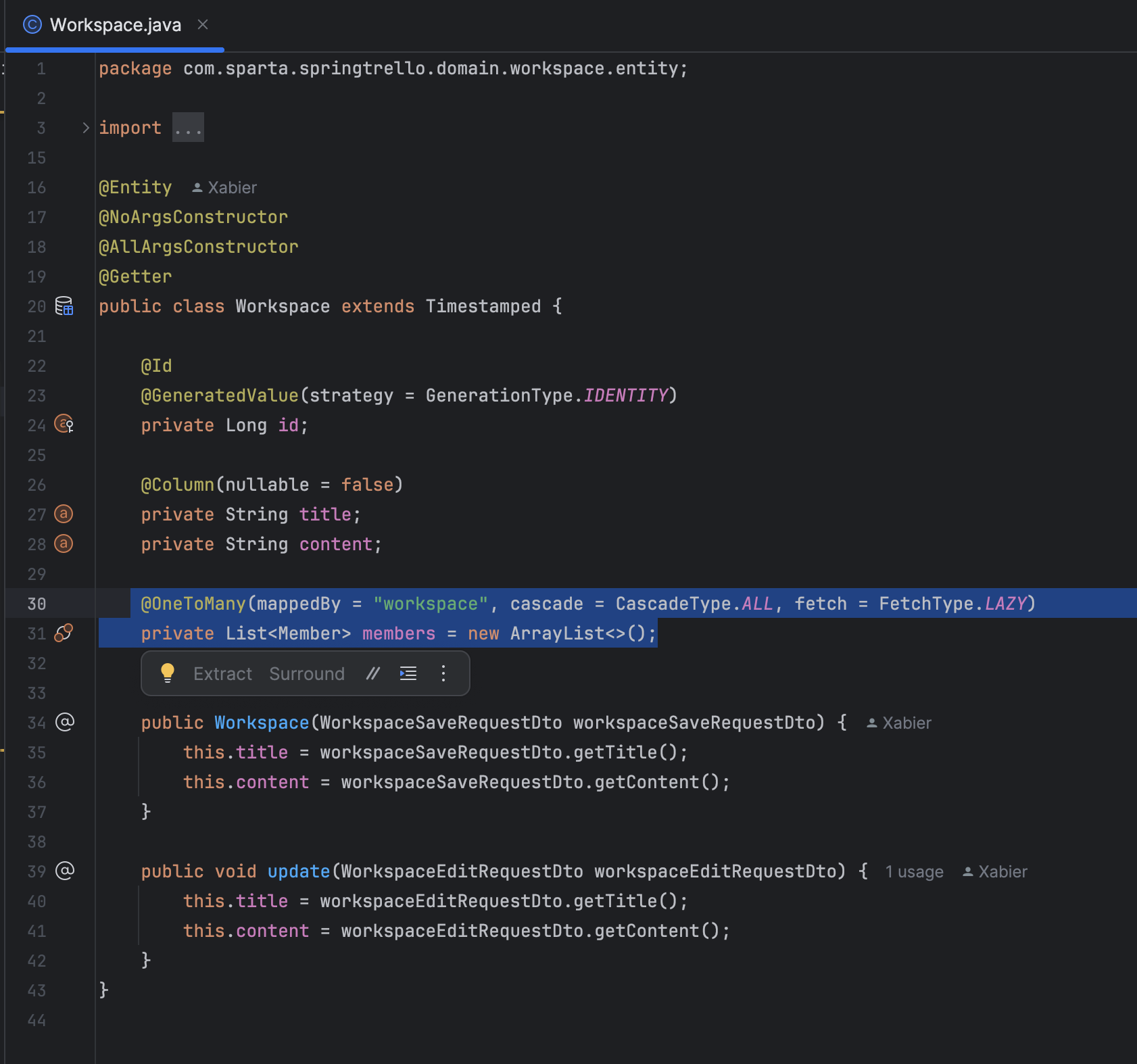1137x1064 pixels.
Task: Click the members field name on line 31
Action: click(399, 633)
